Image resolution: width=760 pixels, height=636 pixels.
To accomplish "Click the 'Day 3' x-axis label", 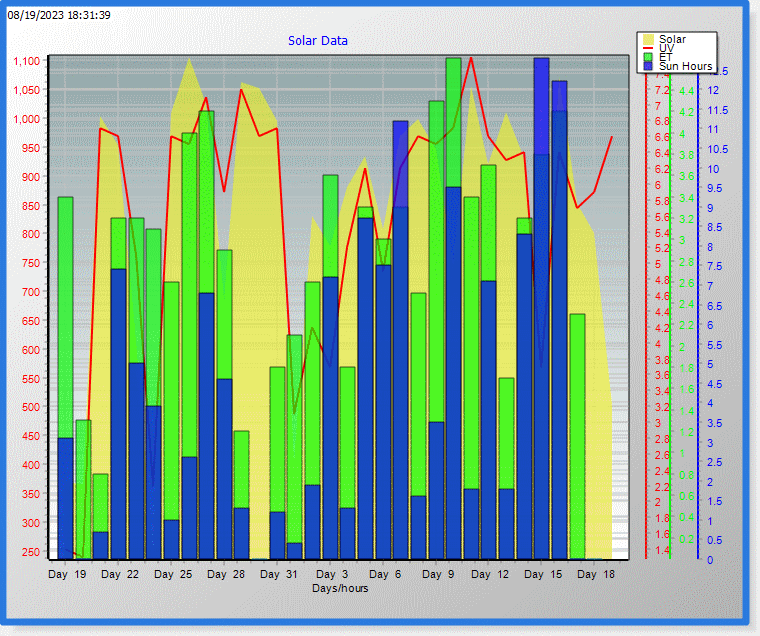I will [332, 574].
